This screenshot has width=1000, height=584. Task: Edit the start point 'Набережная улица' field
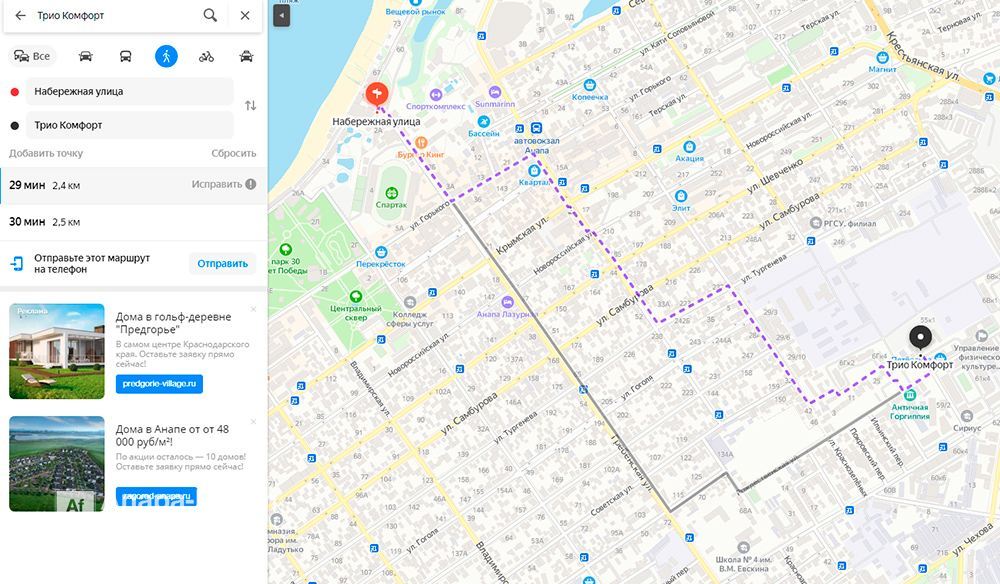pyautogui.click(x=129, y=91)
